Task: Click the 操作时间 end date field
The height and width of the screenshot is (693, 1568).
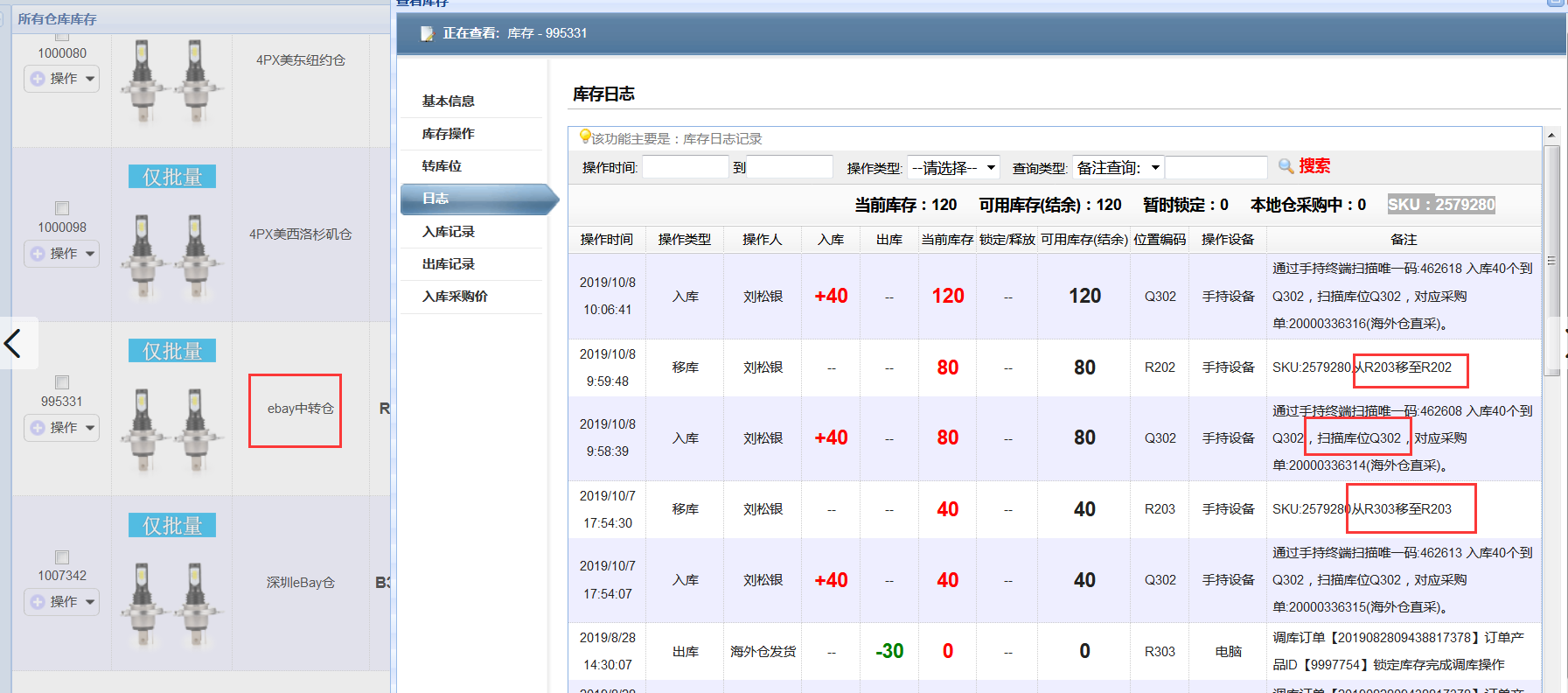Action: coord(790,167)
